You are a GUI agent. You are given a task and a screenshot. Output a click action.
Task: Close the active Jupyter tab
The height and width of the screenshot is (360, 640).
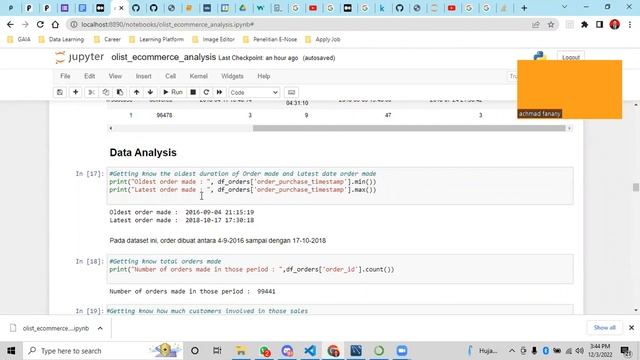[x=121, y=8]
